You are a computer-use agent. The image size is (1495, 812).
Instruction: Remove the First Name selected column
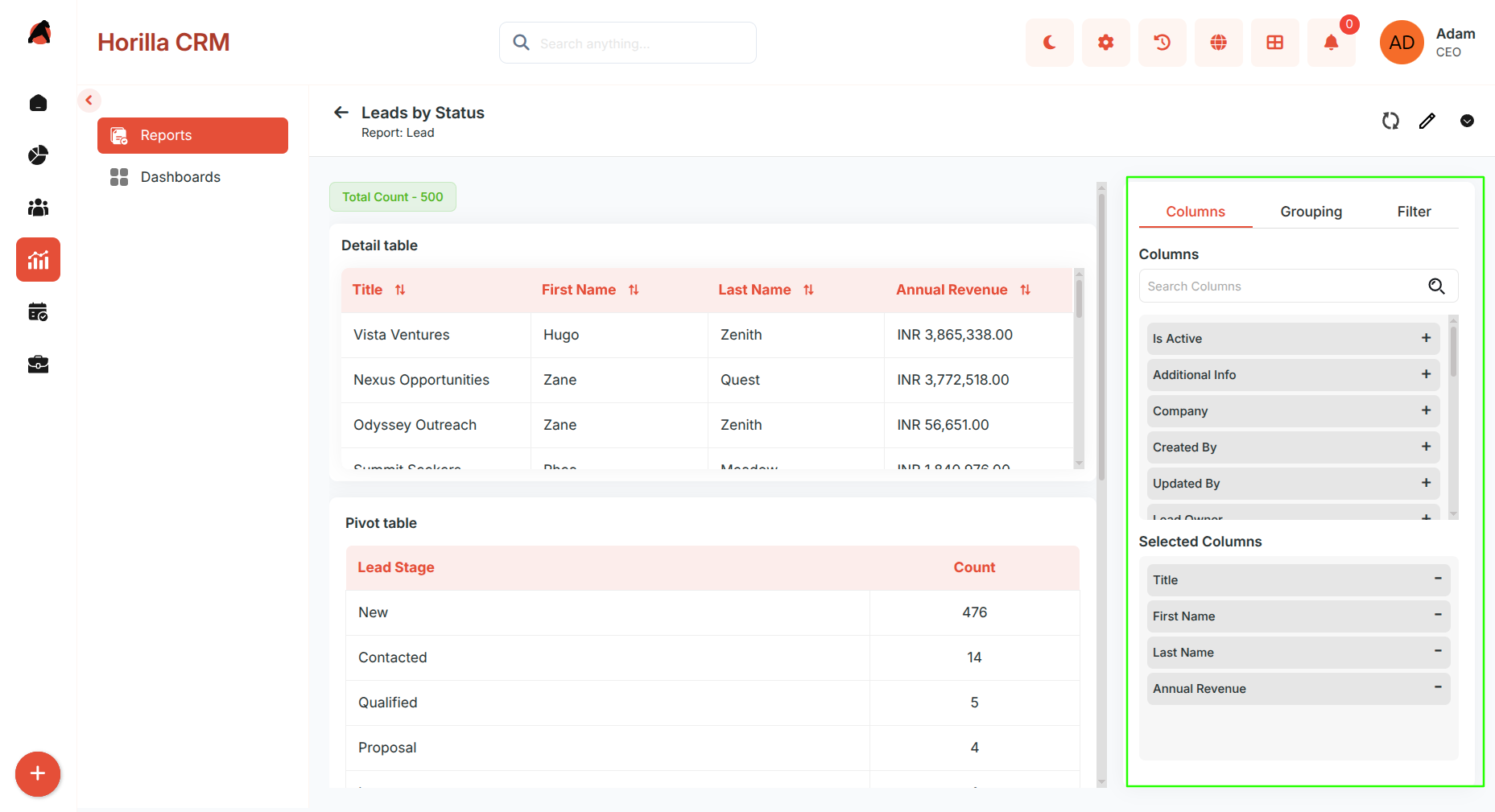point(1438,615)
